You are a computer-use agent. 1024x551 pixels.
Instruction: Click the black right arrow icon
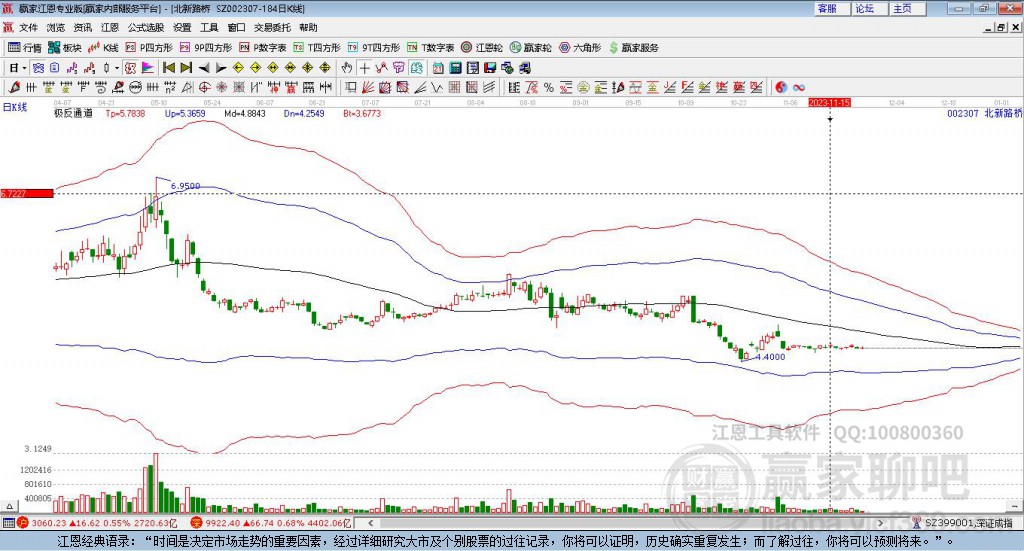coord(221,68)
